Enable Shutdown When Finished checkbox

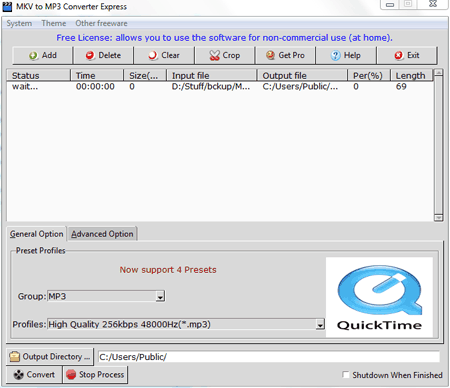(x=346, y=375)
